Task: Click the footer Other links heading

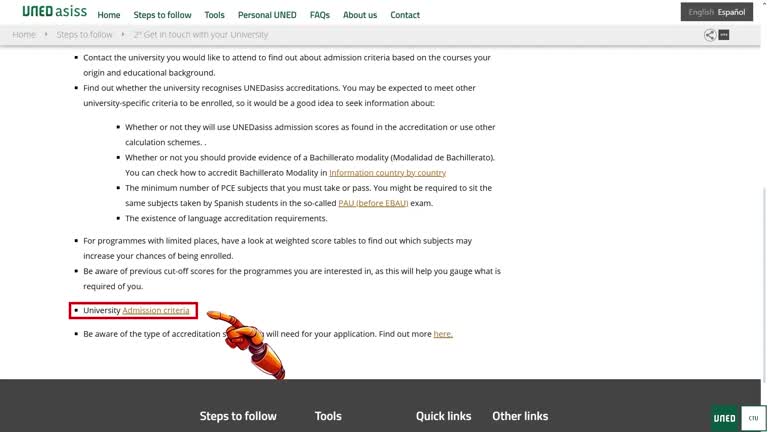Action: (520, 416)
